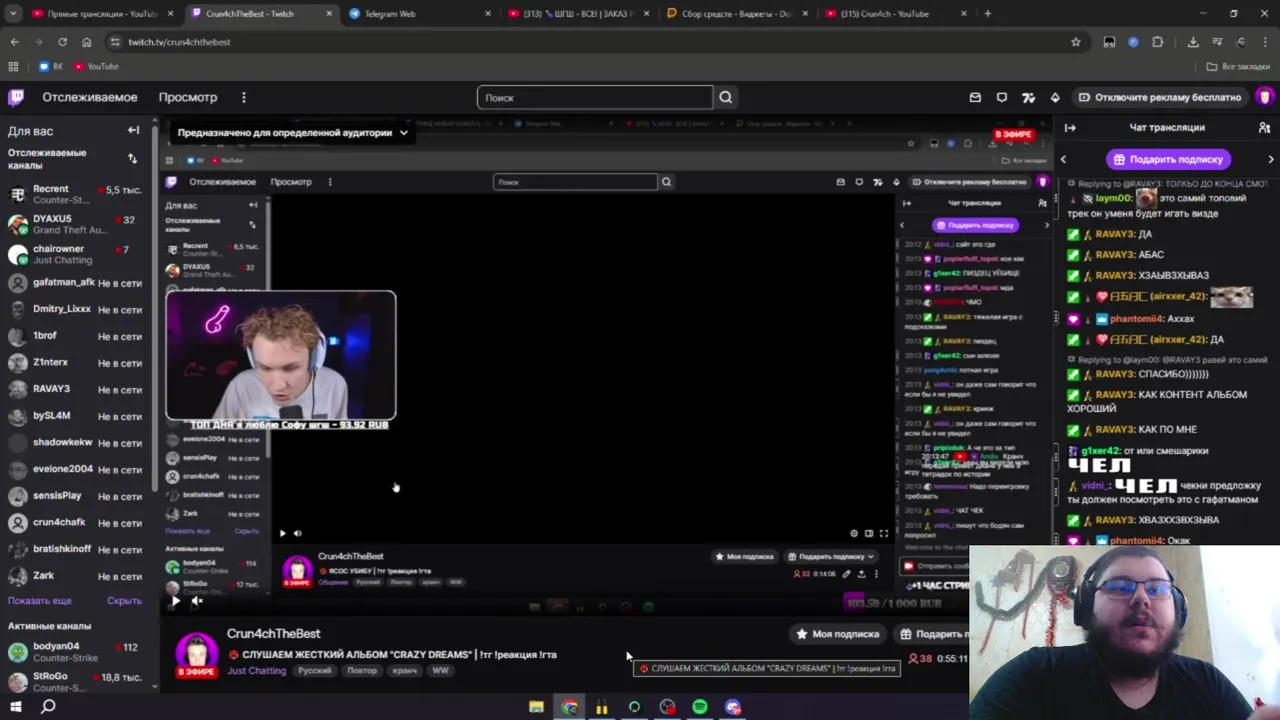Expand the audience notice dropdown
This screenshot has height=720, width=1280.
[404, 133]
